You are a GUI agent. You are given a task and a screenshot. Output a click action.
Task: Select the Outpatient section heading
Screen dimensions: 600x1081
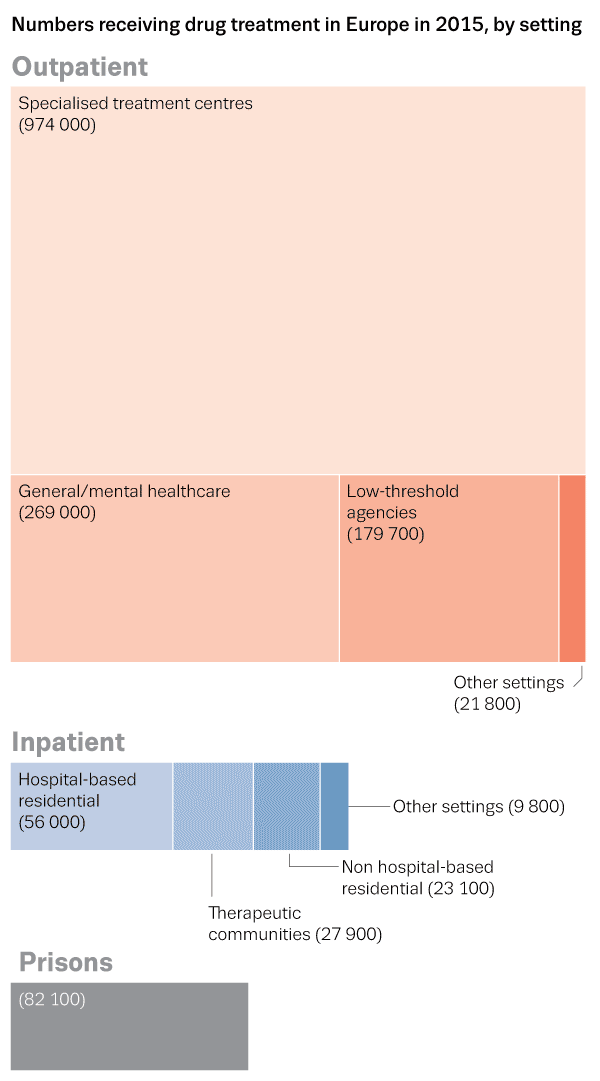tap(80, 67)
